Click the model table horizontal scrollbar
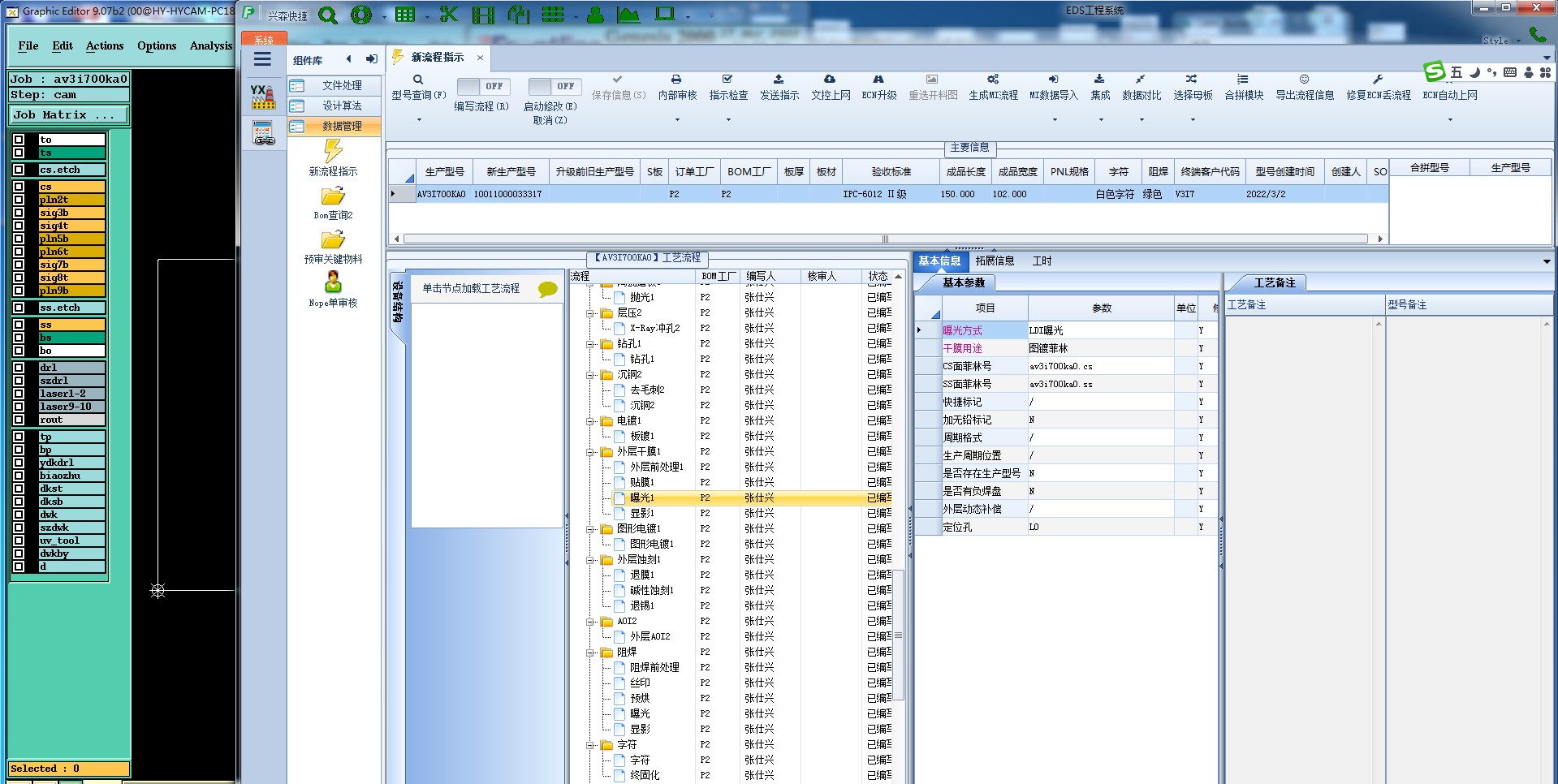1558x784 pixels. point(885,239)
